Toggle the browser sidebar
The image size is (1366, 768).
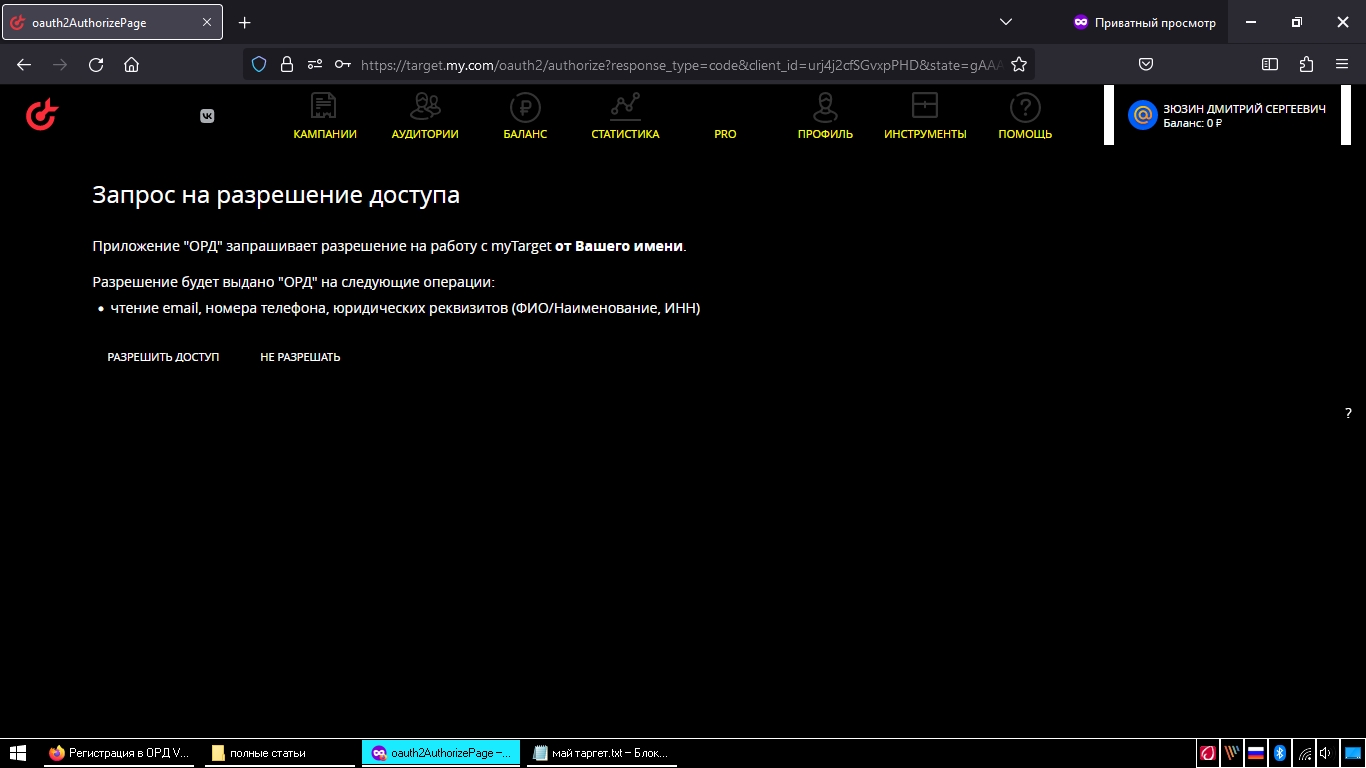[x=1270, y=64]
